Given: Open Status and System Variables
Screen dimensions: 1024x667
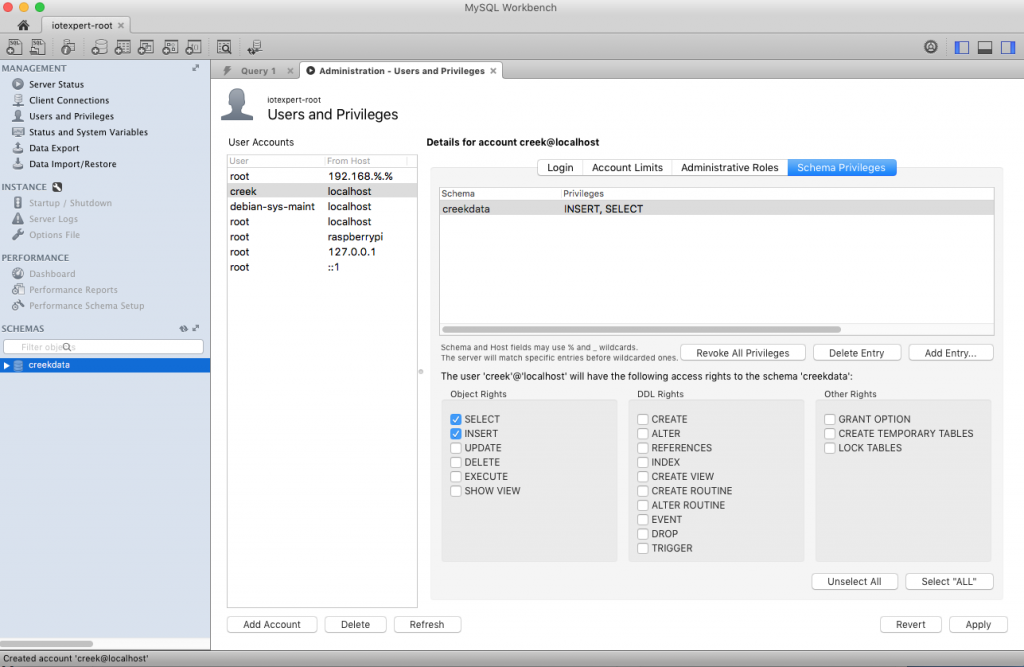Looking at the screenshot, I should [88, 132].
